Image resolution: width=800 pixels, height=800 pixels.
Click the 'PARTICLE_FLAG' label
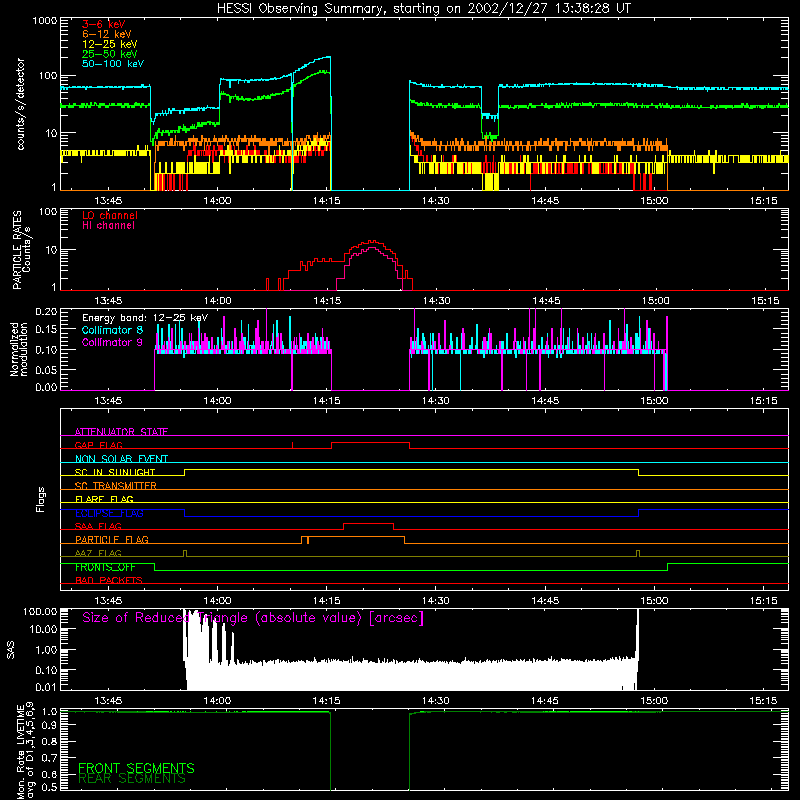[x=112, y=539]
